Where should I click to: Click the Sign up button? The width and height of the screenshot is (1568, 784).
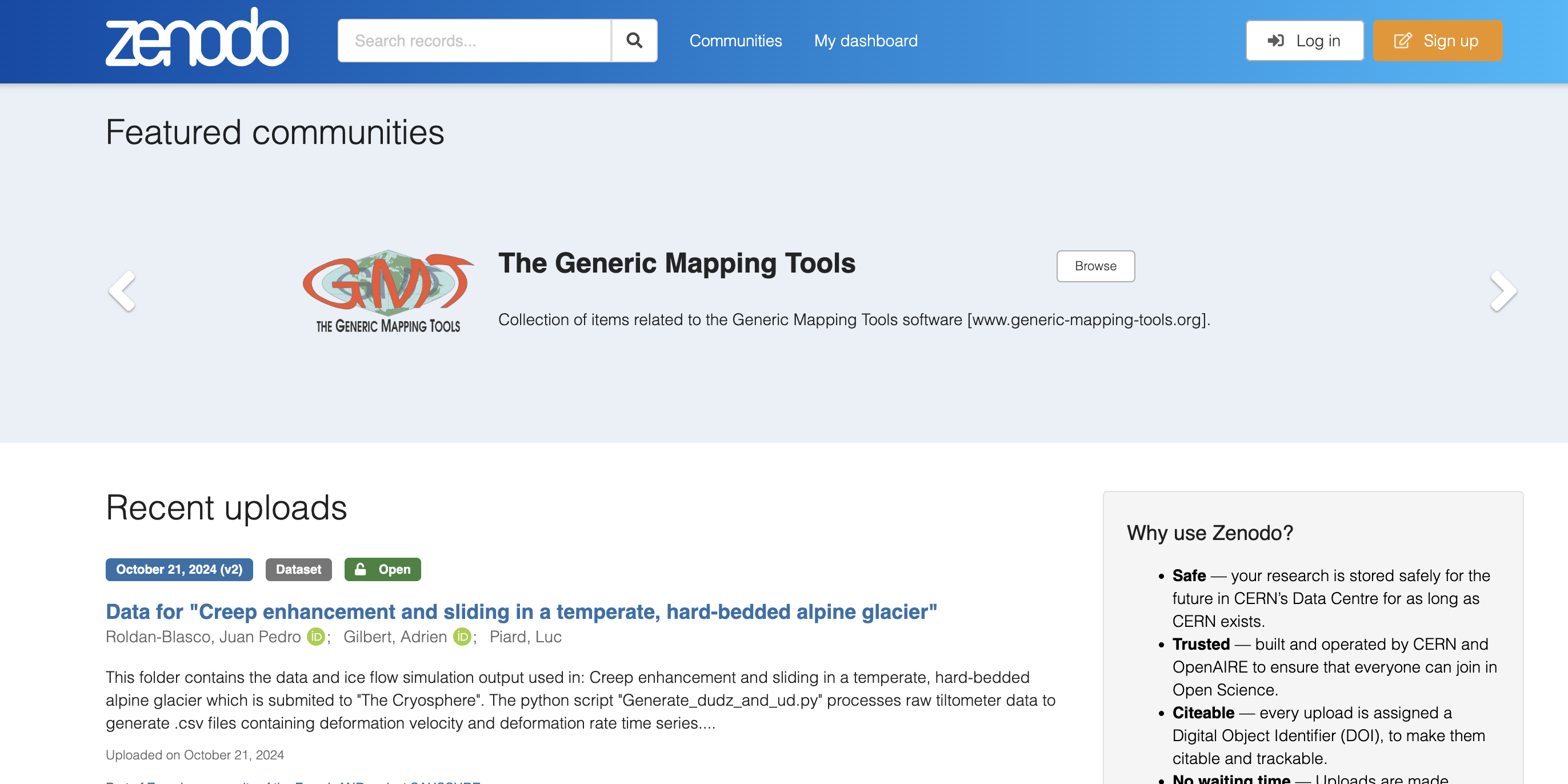(1437, 41)
